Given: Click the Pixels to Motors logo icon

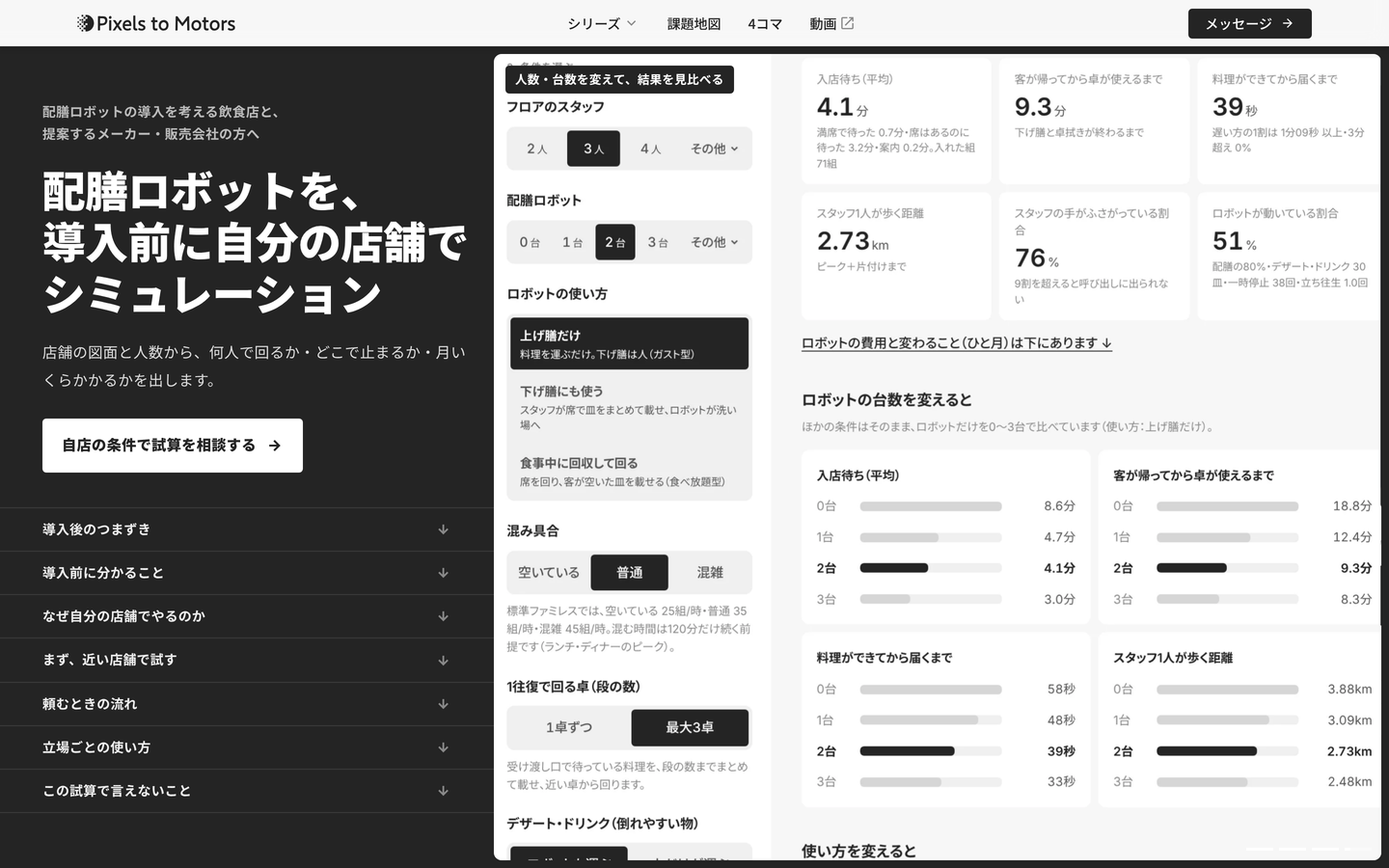Looking at the screenshot, I should (85, 23).
